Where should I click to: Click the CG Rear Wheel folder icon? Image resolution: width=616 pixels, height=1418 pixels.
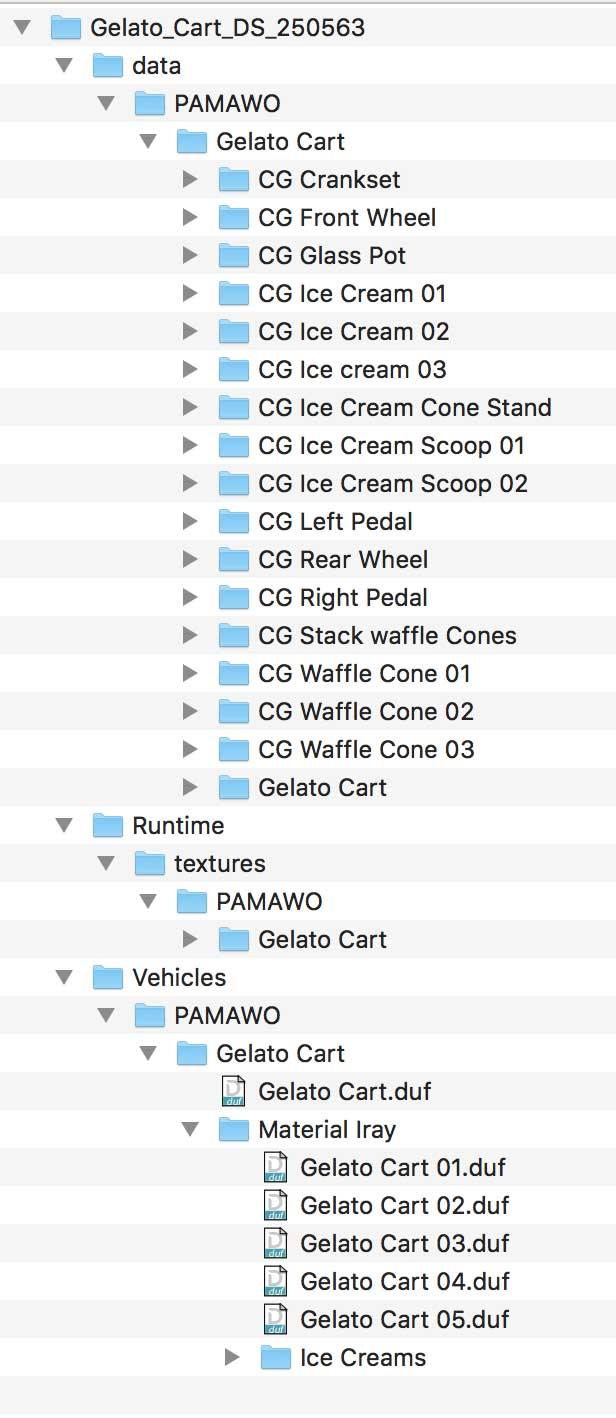point(233,560)
